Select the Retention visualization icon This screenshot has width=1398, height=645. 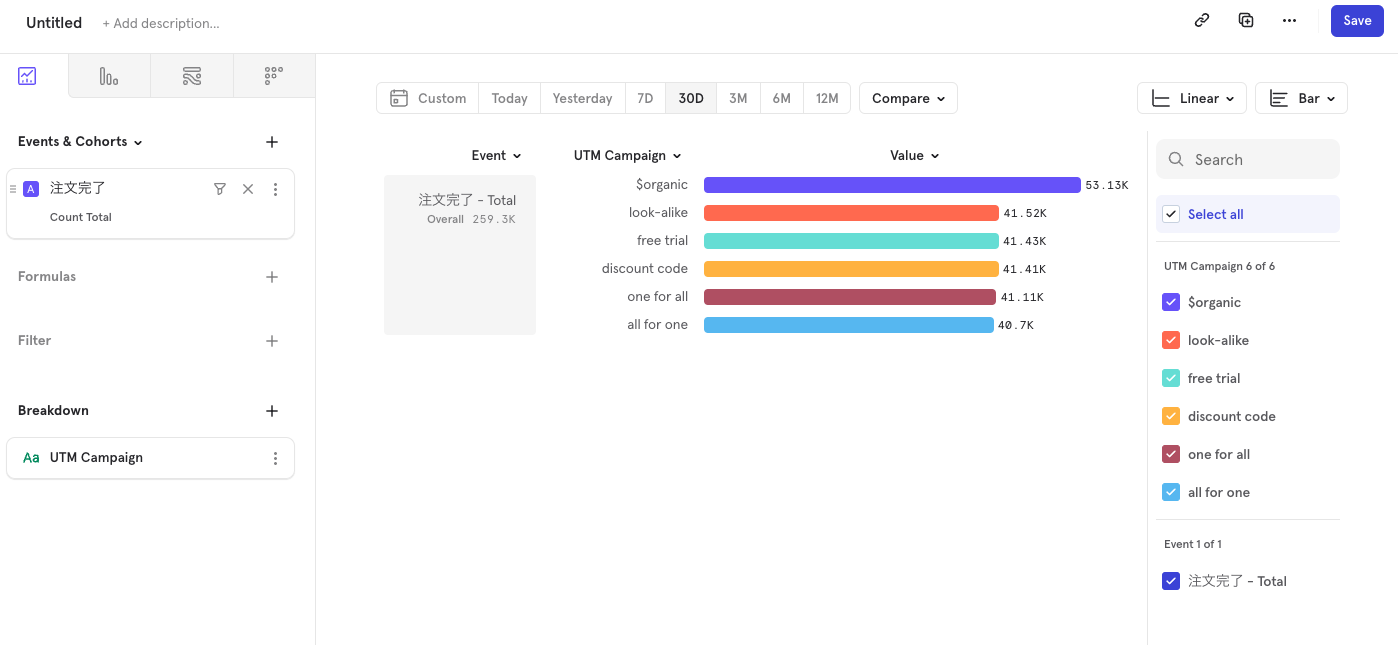(274, 75)
